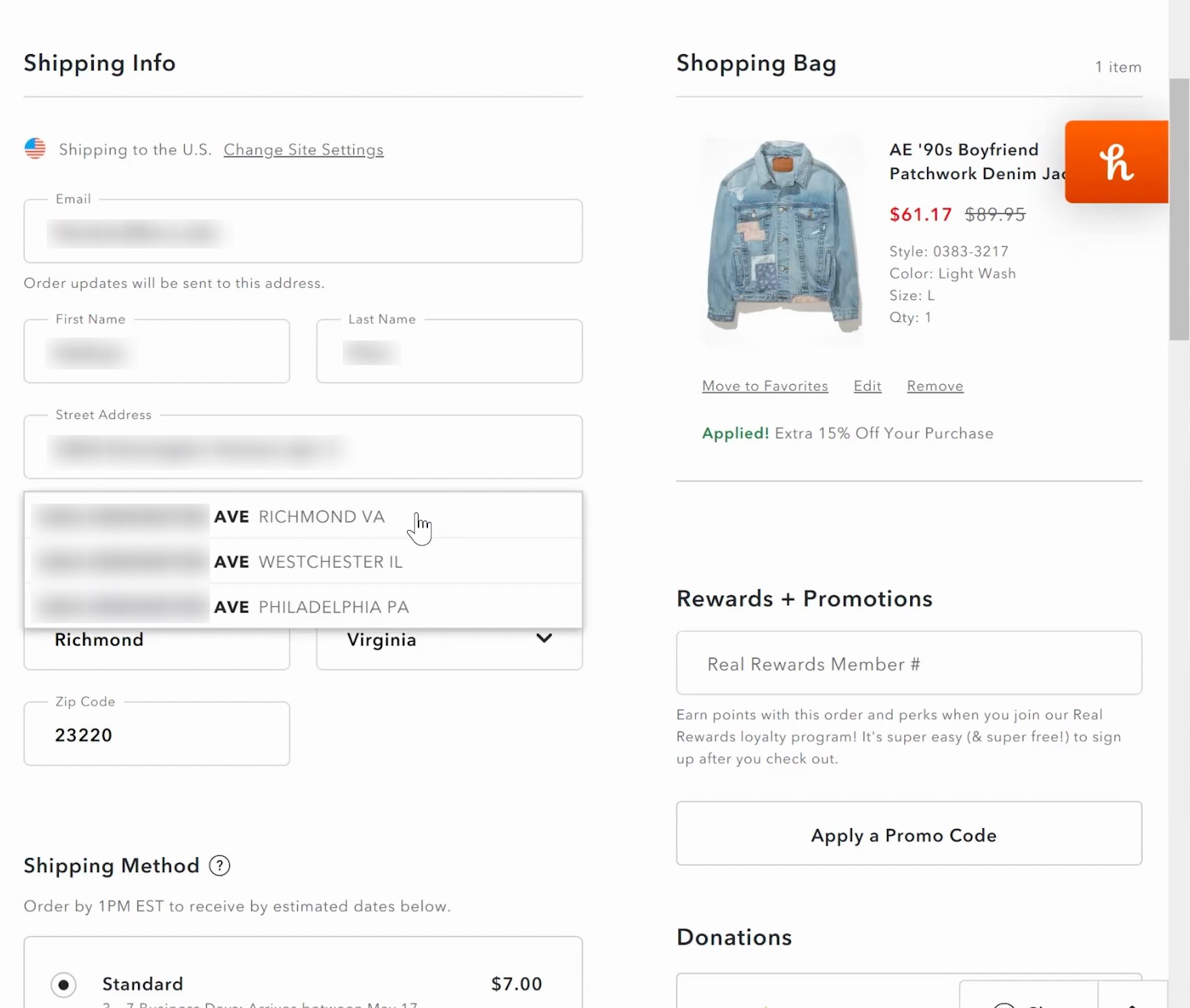Click the U.S. flag icon
The image size is (1190, 1008).
click(x=35, y=149)
